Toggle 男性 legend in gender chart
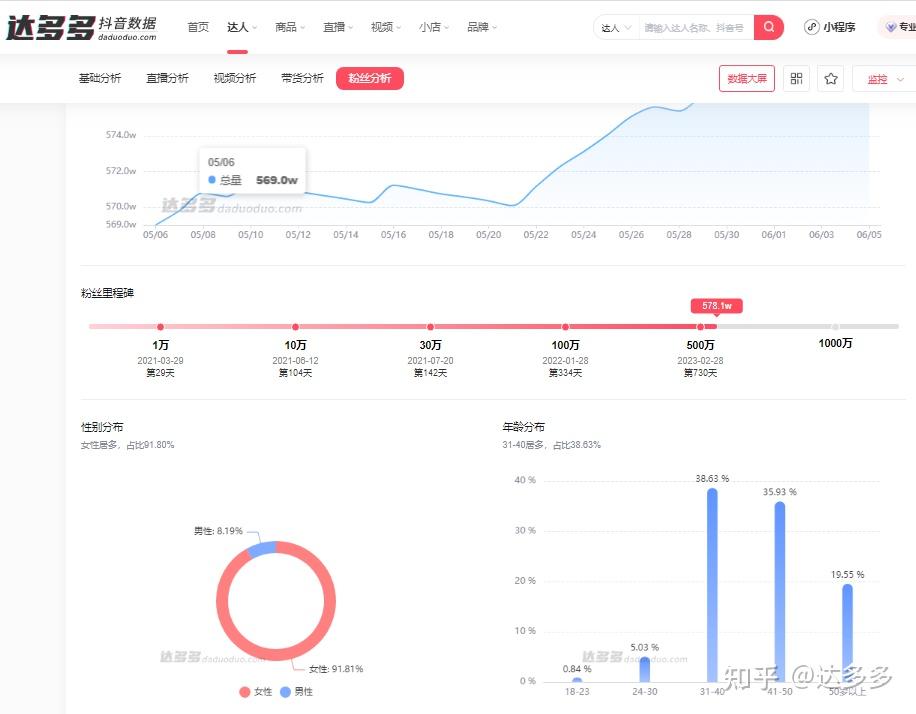The image size is (916, 714). (x=297, y=692)
